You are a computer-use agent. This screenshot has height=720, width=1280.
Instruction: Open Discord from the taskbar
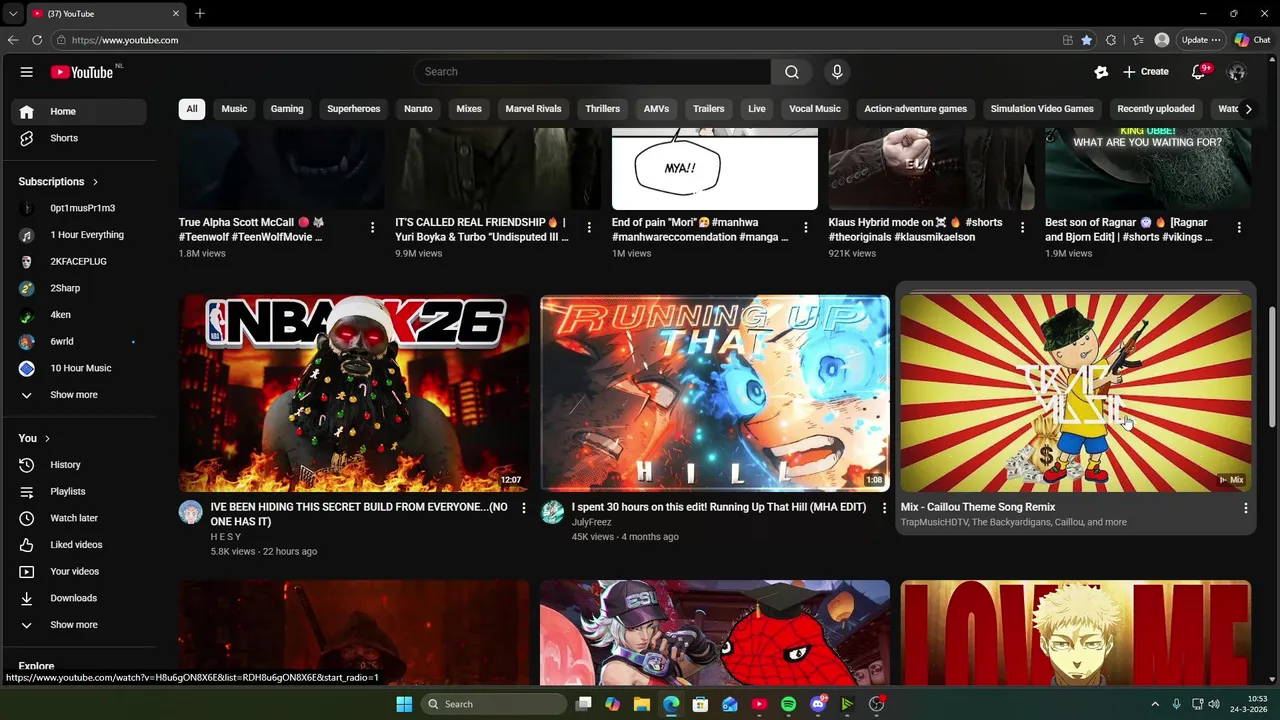[818, 704]
